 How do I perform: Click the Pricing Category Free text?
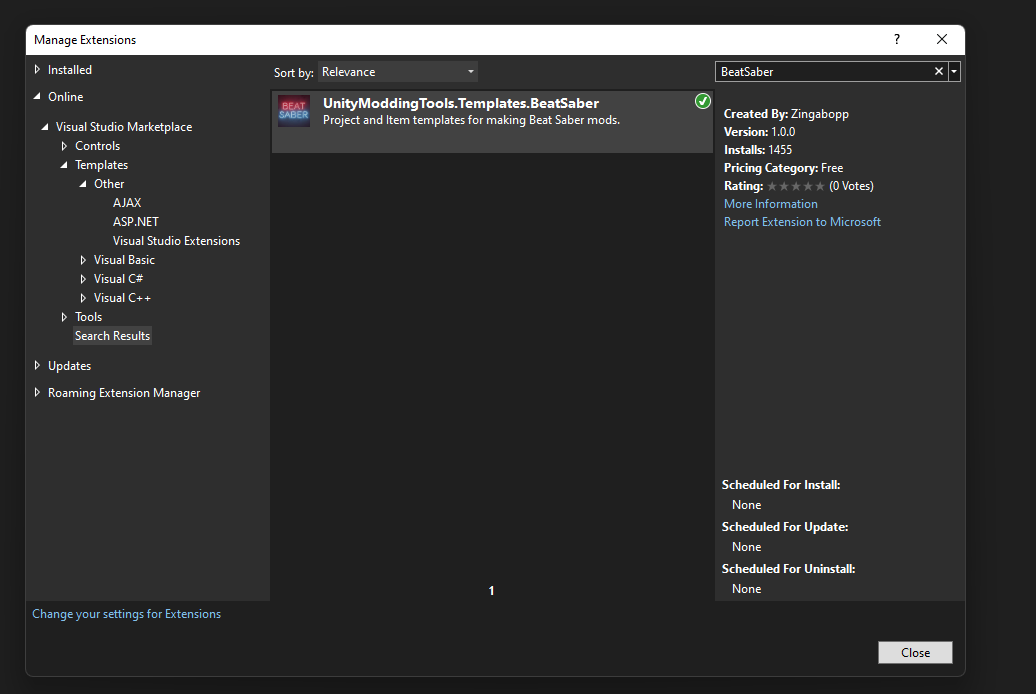tap(784, 168)
